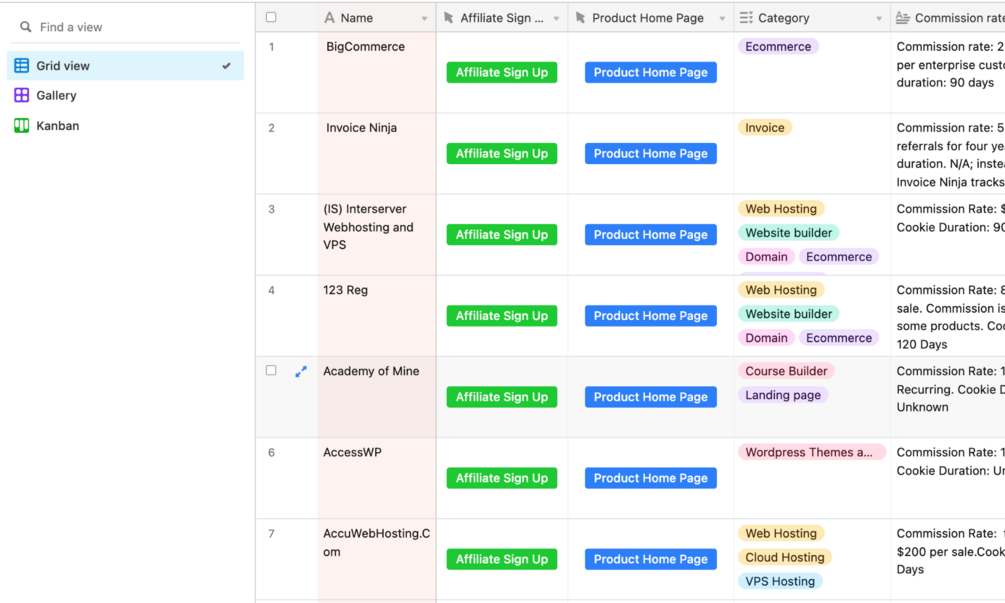Click the button-field icon in Affiliate Sign header
This screenshot has width=1005, height=603.
449,18
